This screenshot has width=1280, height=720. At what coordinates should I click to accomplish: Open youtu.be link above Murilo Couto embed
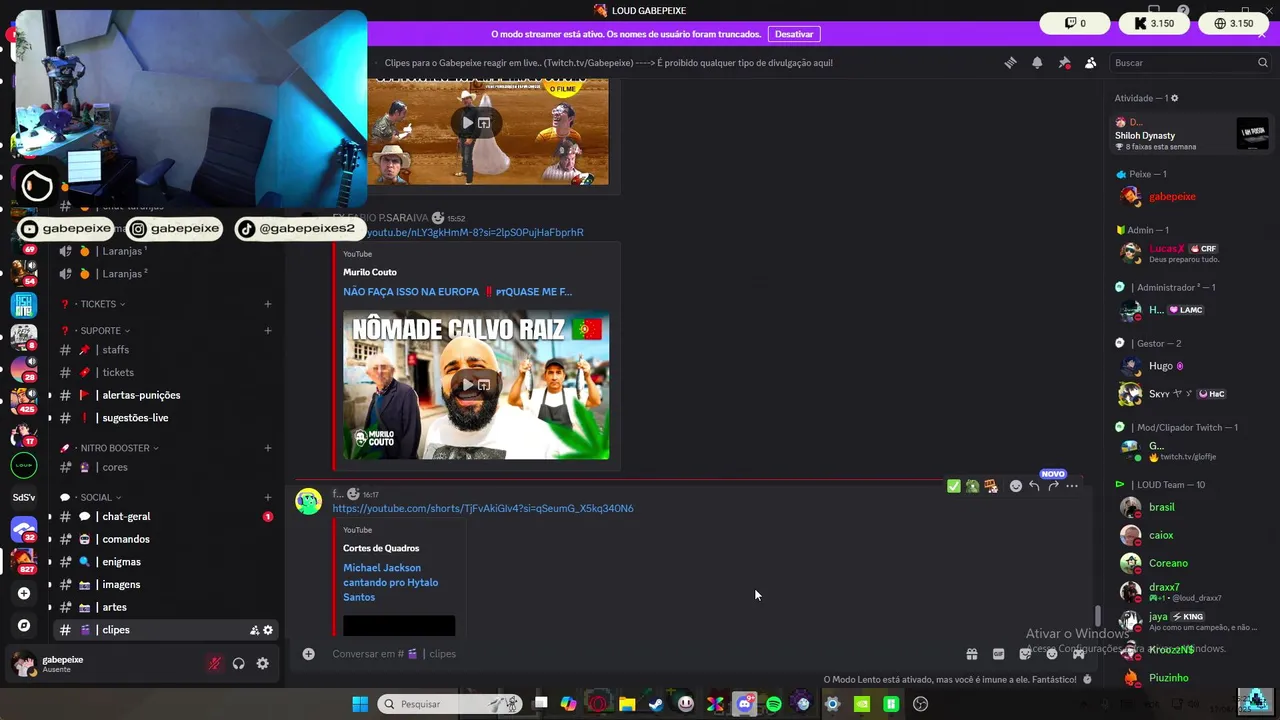click(475, 232)
